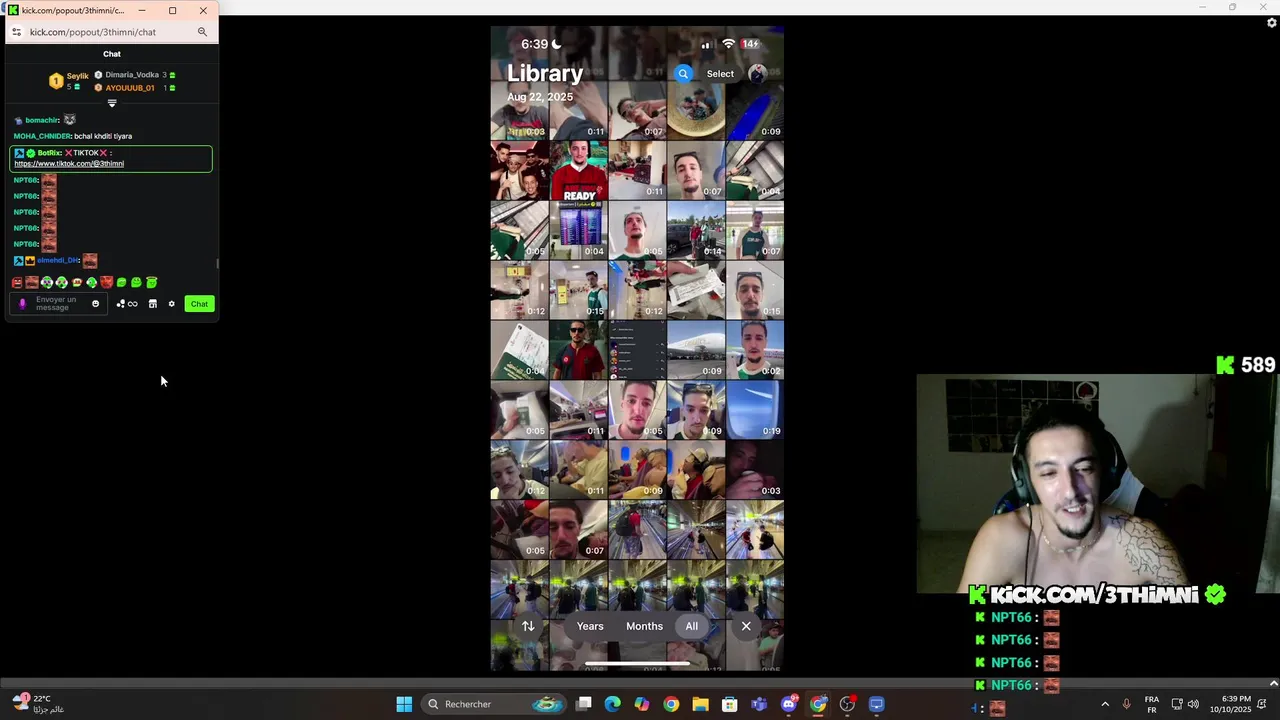The image size is (1280, 720).
Task: Tap the Select button in photo library
Action: pyautogui.click(x=720, y=73)
